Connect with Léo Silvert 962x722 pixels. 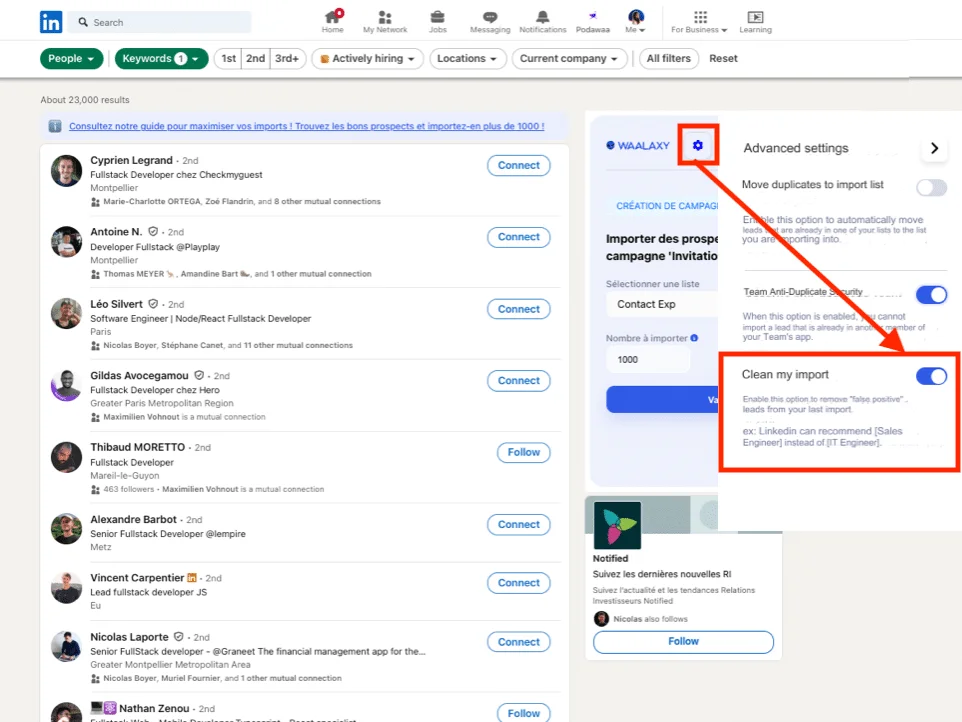(518, 309)
